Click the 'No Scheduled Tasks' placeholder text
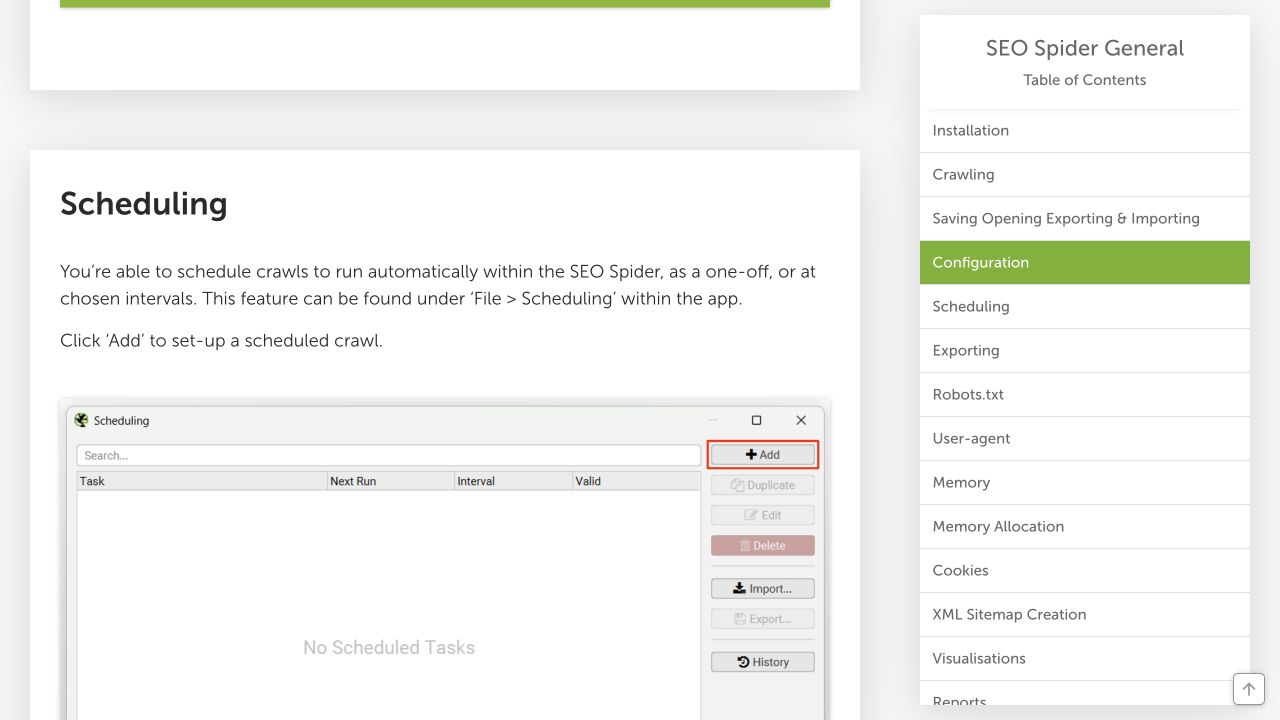This screenshot has width=1280, height=720. pyautogui.click(x=389, y=648)
